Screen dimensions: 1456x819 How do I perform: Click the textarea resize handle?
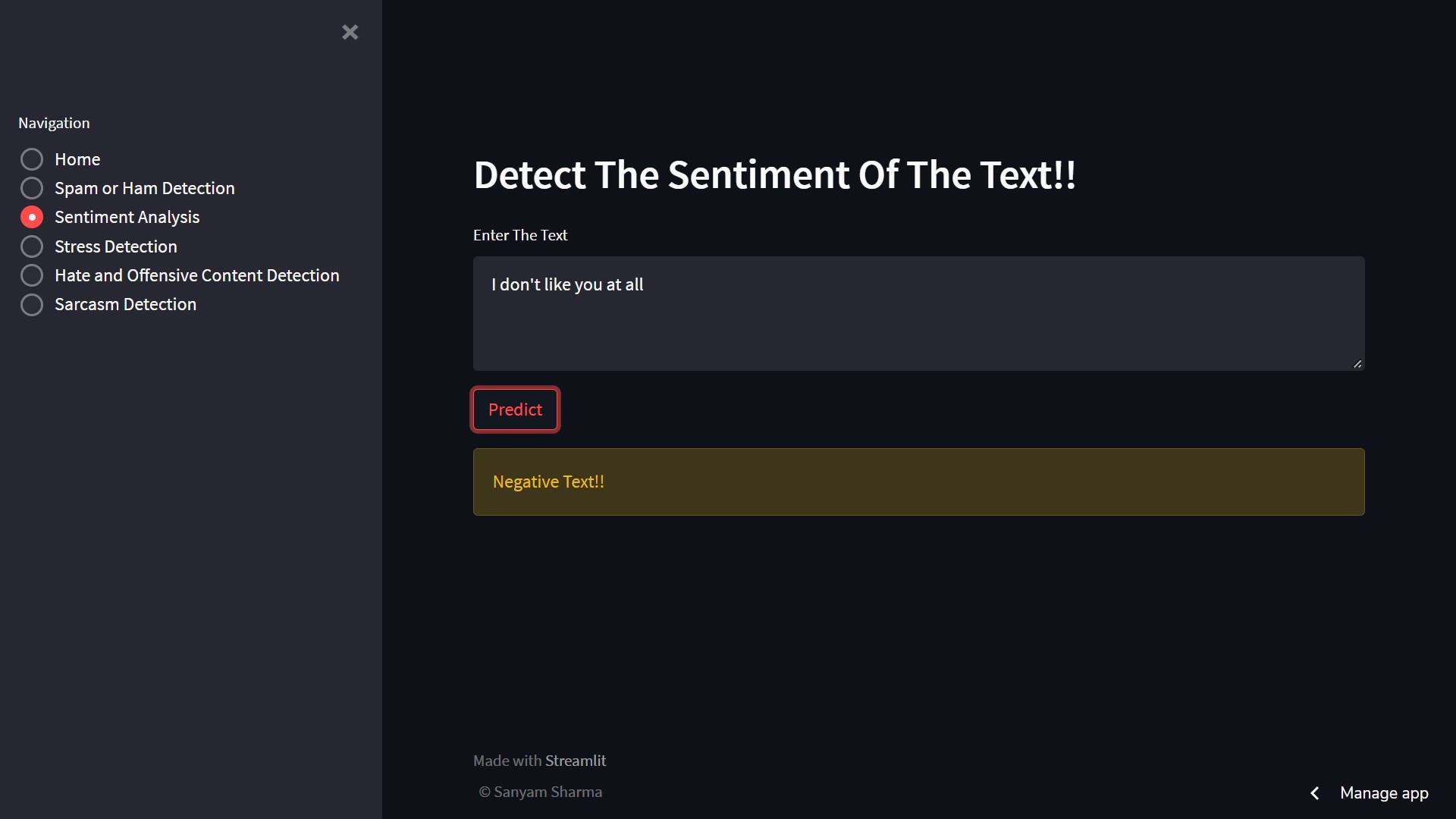click(x=1357, y=364)
